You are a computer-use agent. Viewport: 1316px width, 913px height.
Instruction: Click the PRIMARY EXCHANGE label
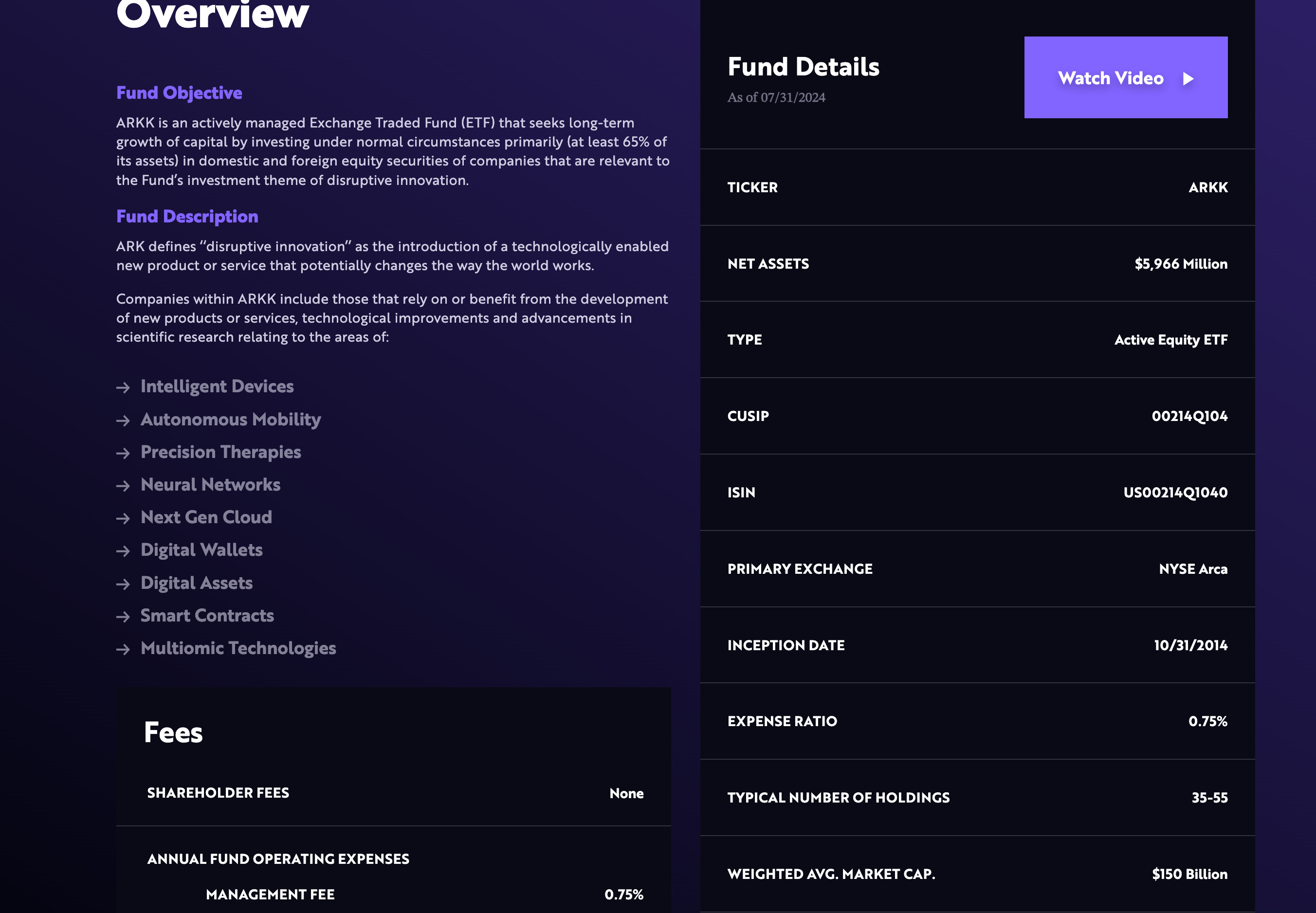coord(800,569)
